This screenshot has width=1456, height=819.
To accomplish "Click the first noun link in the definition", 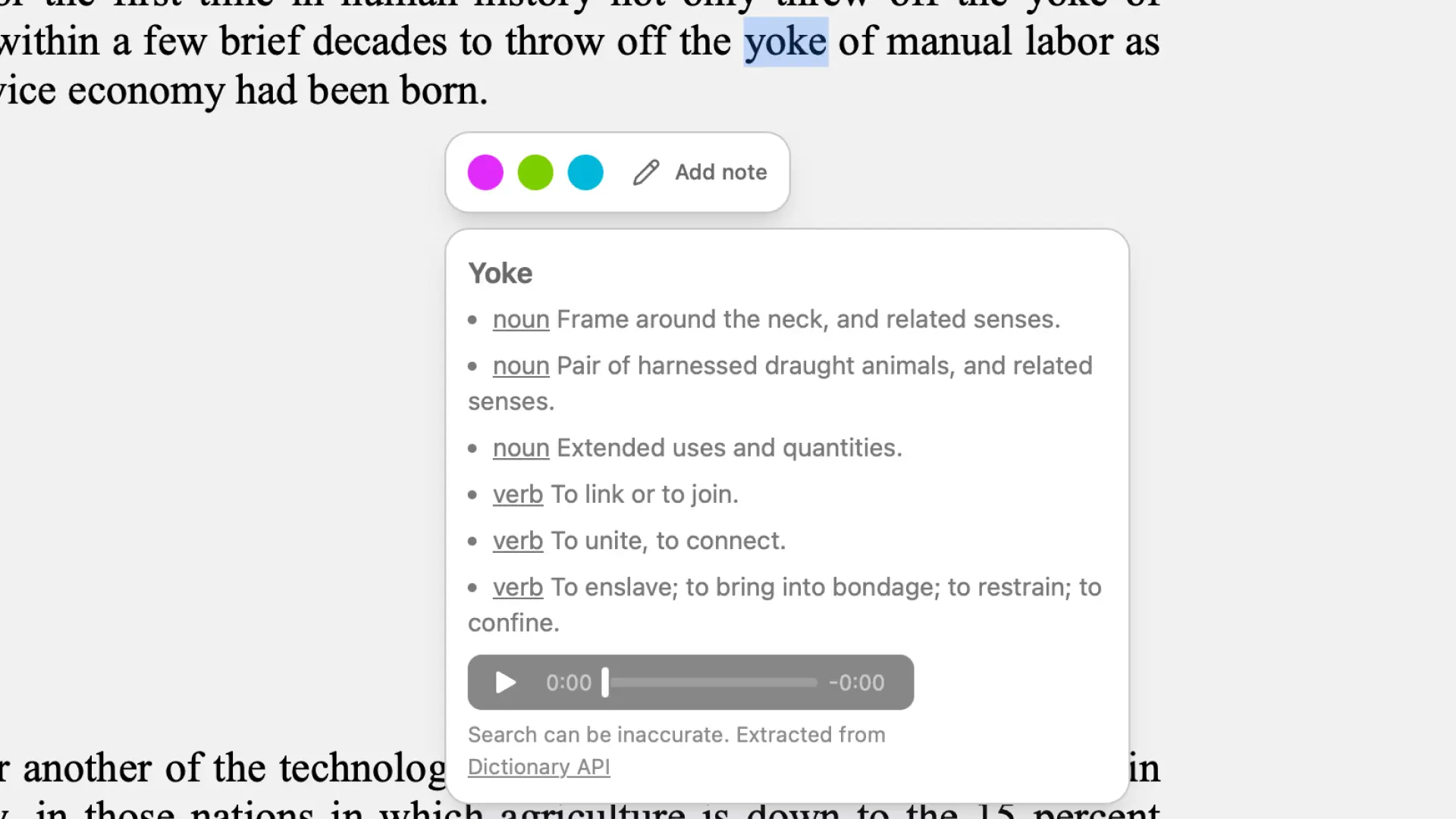I will 521,319.
